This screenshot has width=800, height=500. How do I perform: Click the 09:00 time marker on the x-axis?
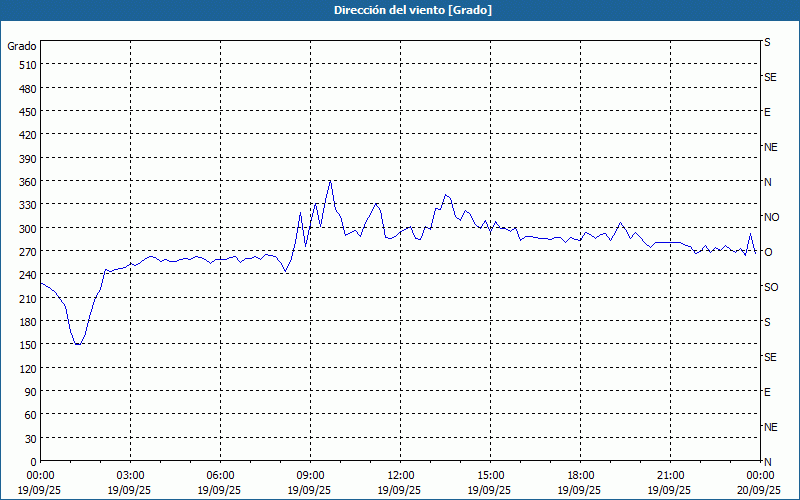click(310, 475)
